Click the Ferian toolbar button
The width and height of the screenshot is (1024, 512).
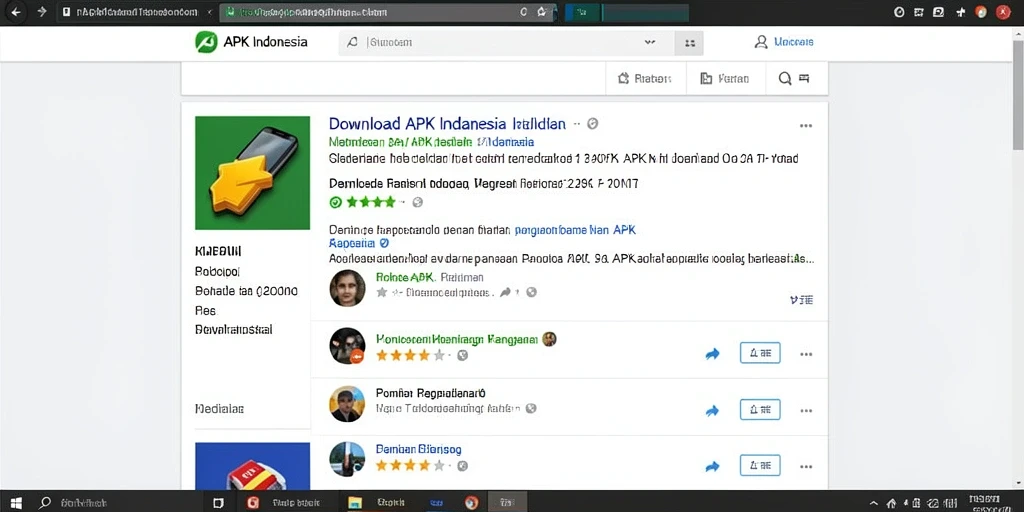(724, 79)
